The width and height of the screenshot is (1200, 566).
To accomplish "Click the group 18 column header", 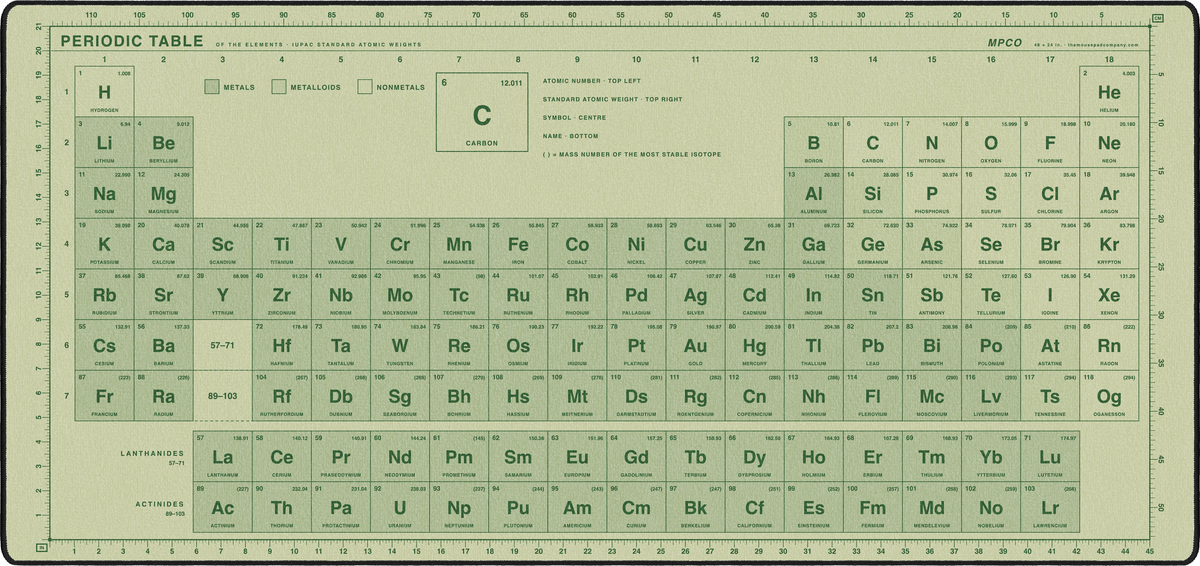I will click(1109, 60).
